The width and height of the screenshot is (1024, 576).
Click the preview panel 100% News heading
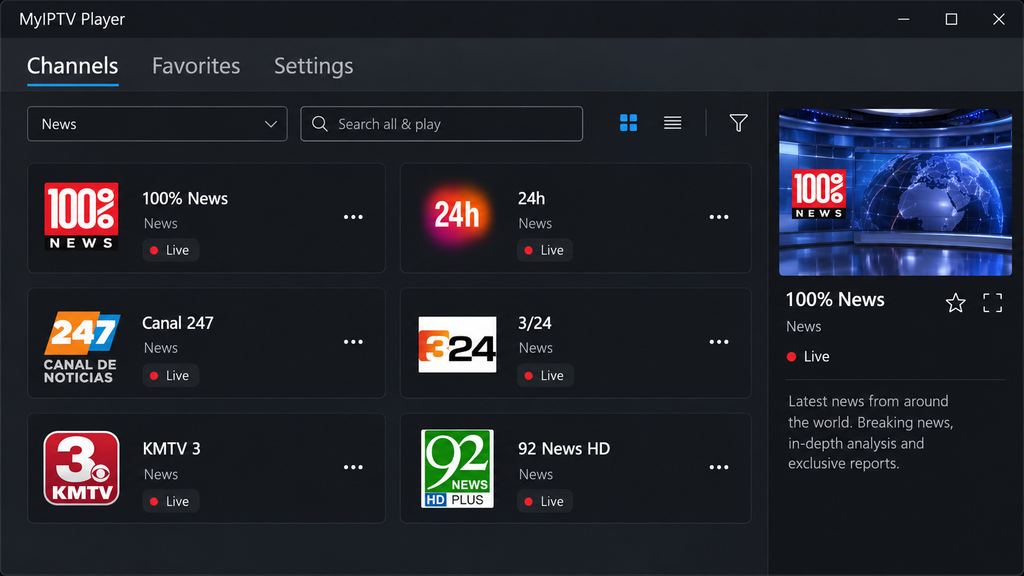835,300
